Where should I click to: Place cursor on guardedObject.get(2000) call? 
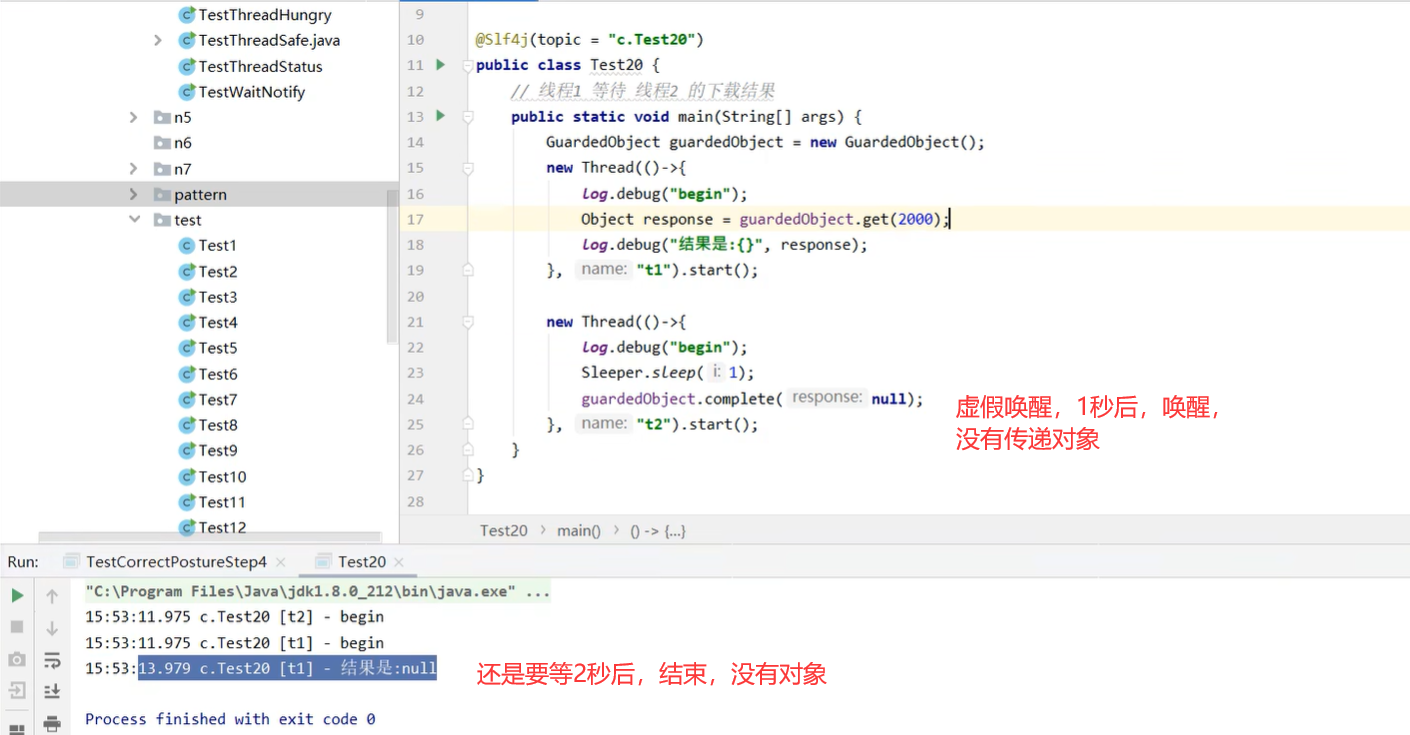pos(842,219)
